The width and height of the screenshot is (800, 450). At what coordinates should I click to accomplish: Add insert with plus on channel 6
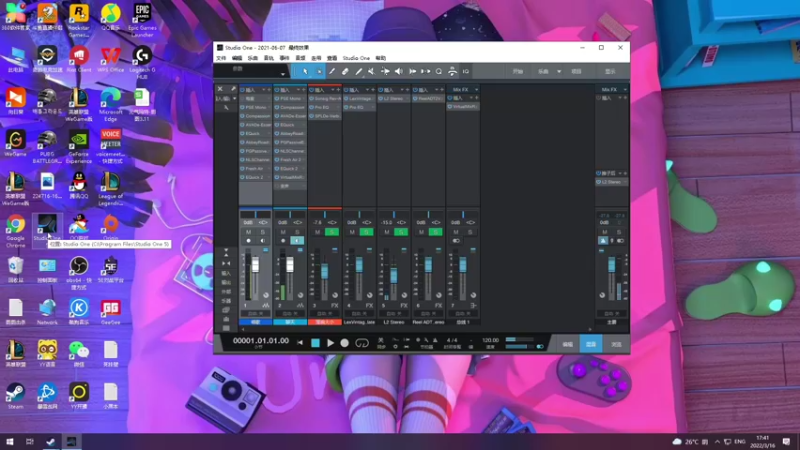442,90
